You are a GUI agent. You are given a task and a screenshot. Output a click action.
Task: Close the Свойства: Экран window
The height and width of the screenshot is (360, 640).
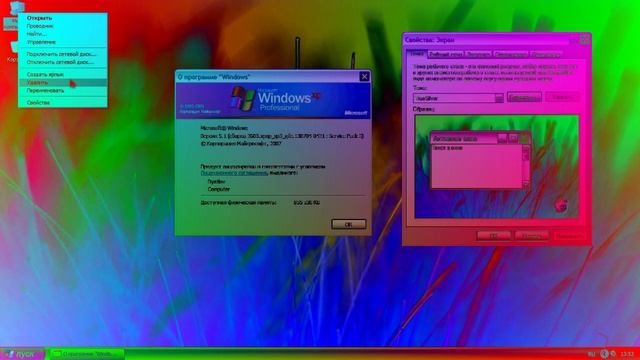584,40
